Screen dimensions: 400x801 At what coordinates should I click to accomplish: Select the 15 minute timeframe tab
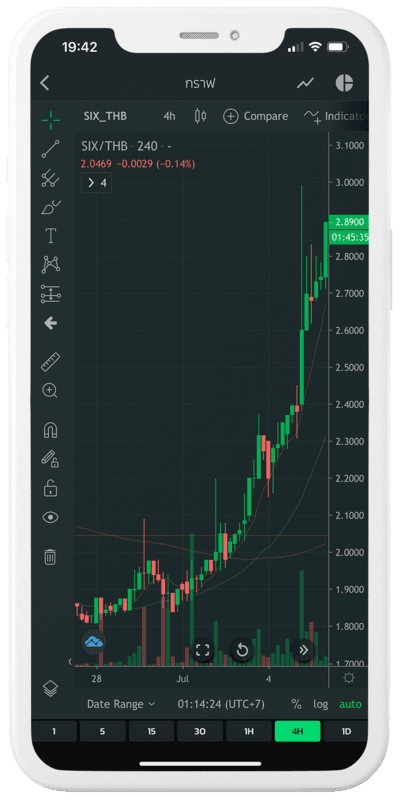151,732
